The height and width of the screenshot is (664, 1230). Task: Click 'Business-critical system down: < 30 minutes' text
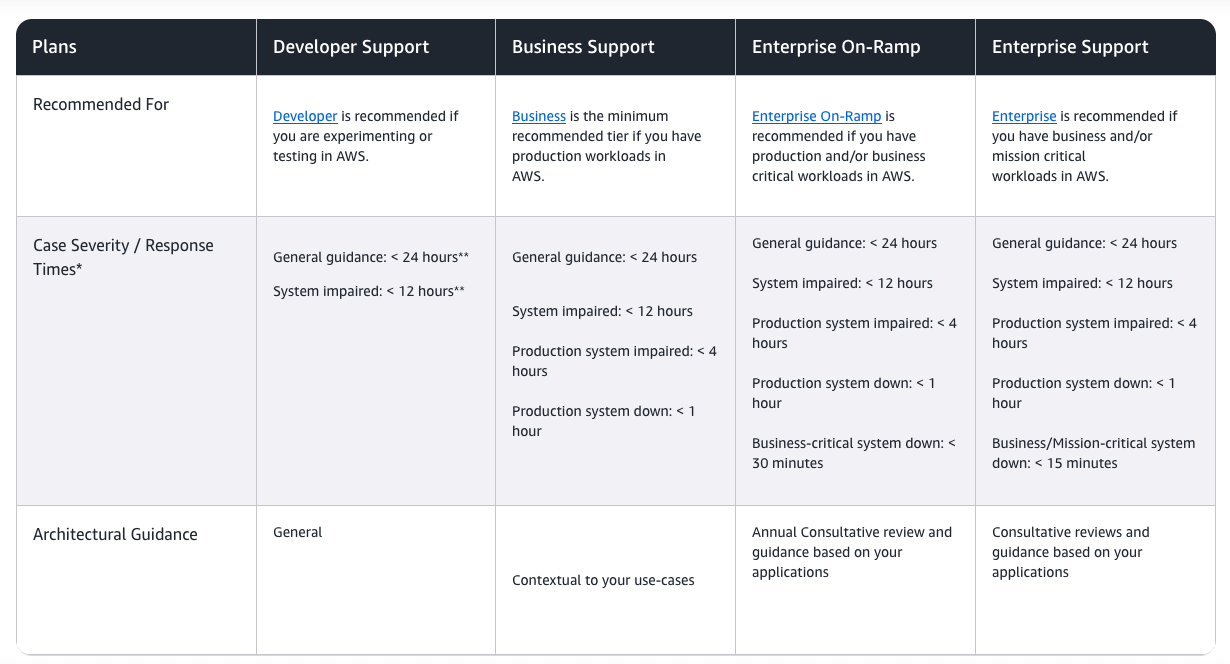tap(853, 453)
